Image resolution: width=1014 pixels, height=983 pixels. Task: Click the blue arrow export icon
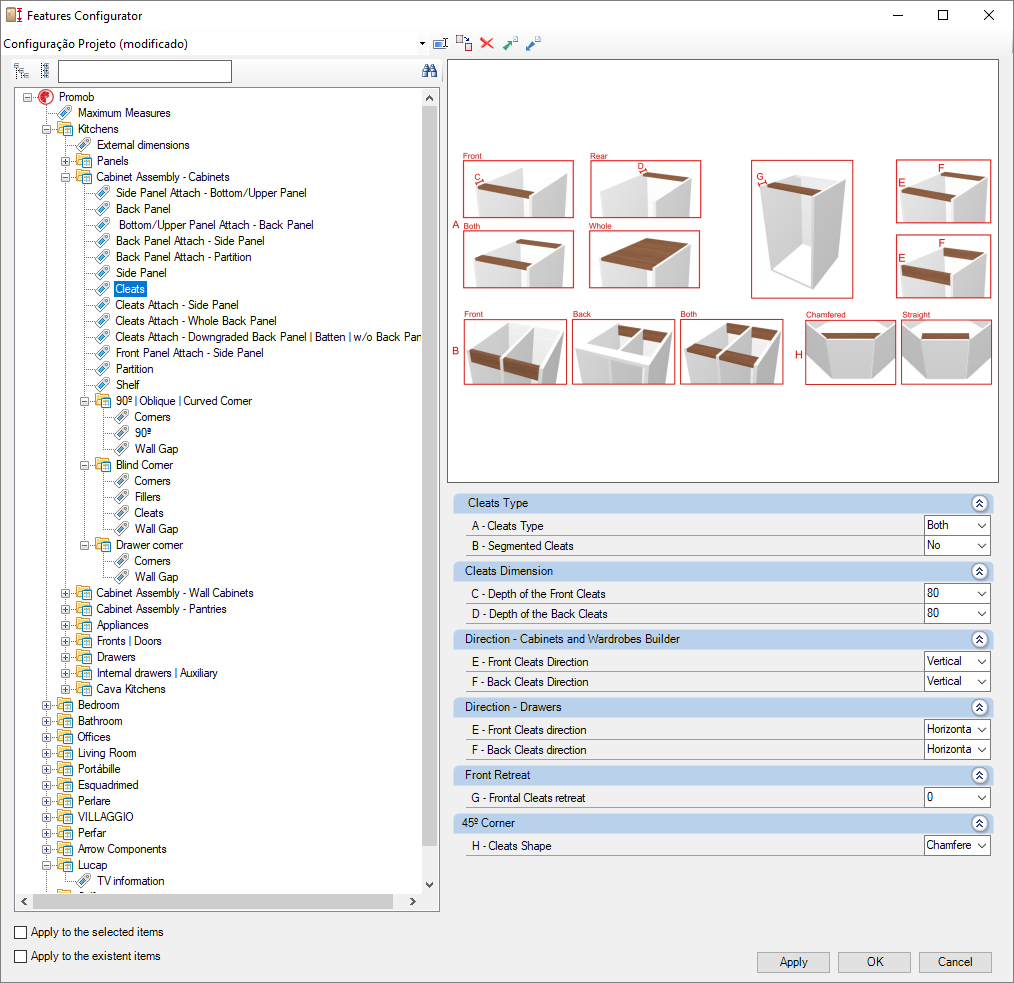(533, 44)
